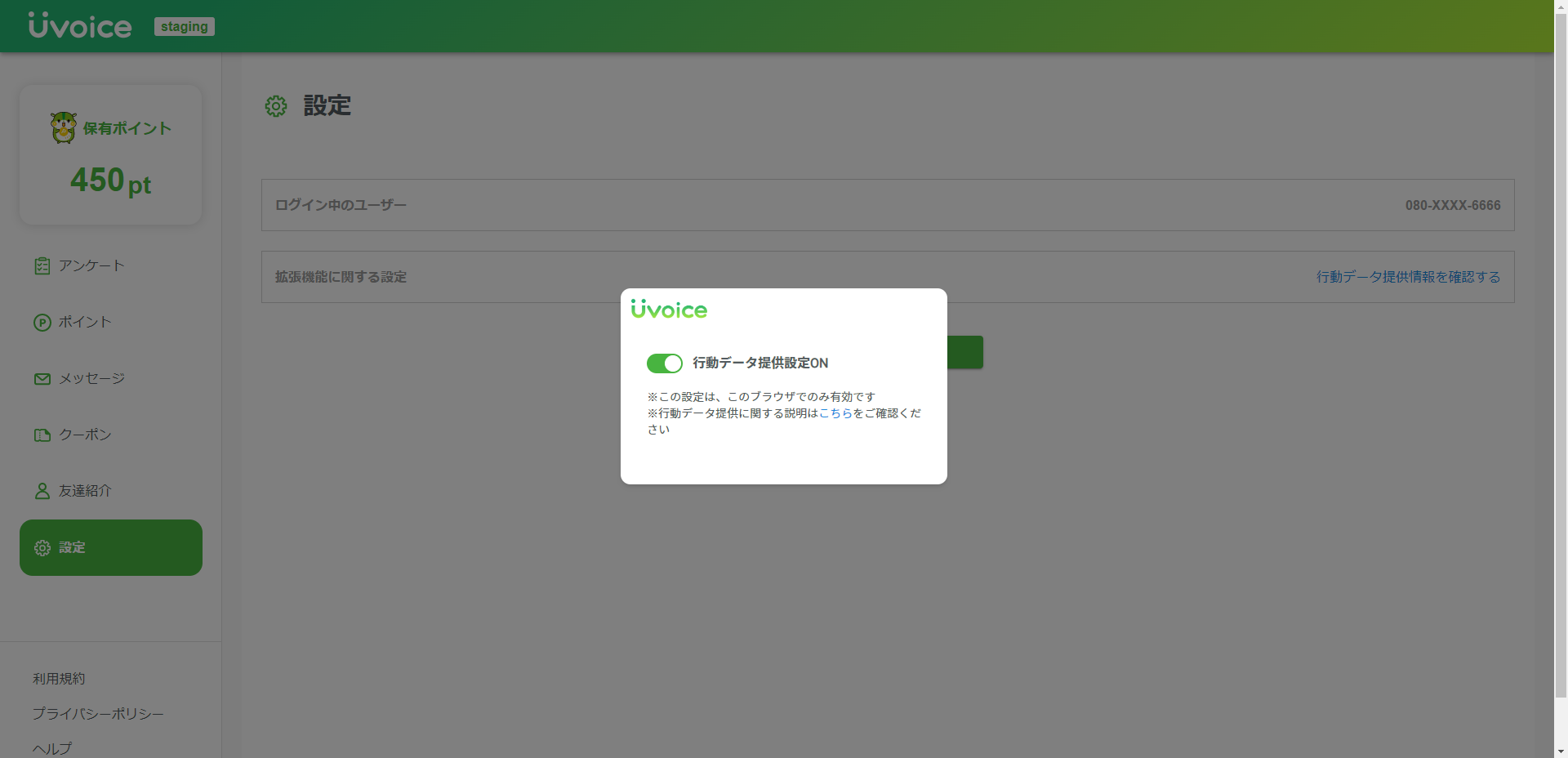
Task: Open the クーポン menu item
Action: click(111, 435)
